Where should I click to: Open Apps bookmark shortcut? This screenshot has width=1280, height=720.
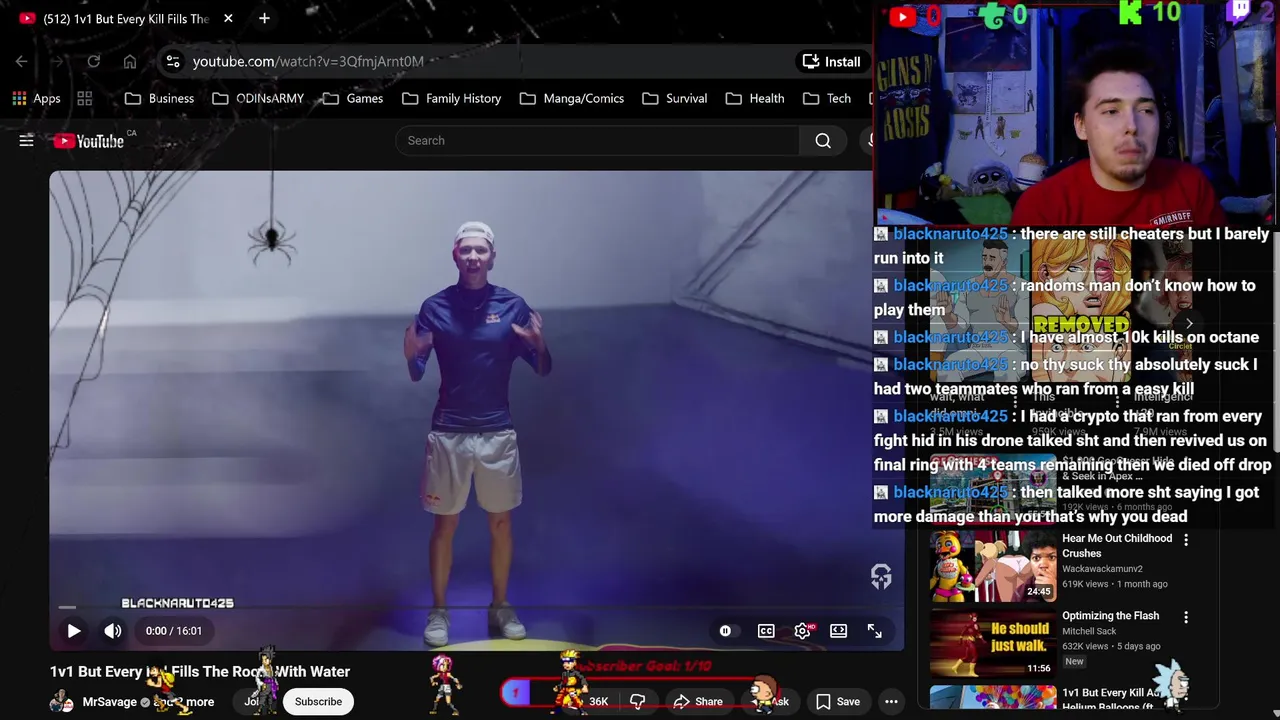point(37,98)
